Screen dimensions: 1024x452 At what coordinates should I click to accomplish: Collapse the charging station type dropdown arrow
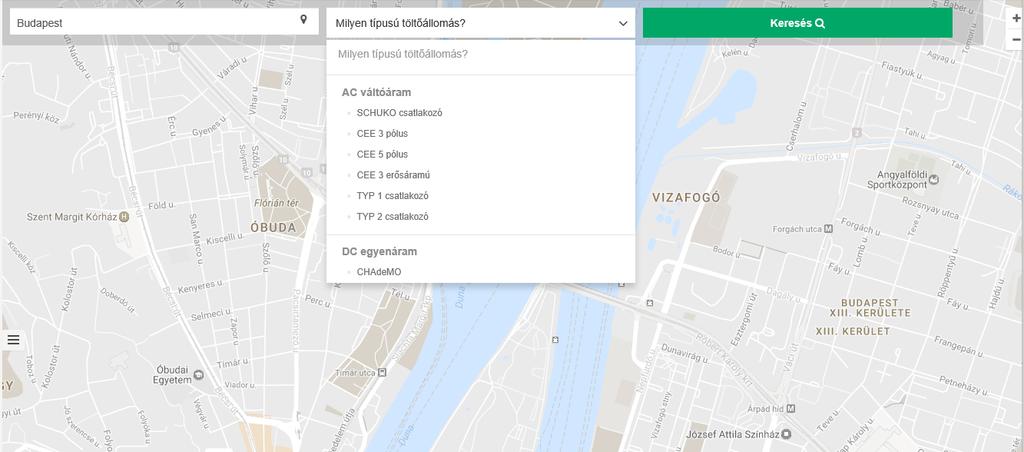click(622, 24)
